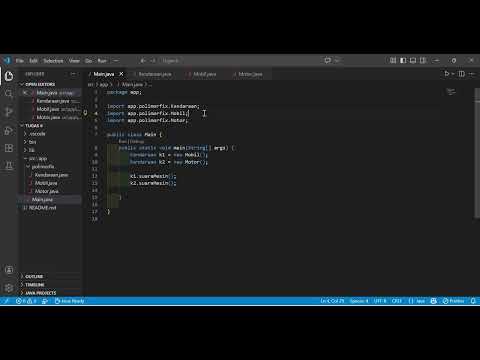This screenshot has height=360, width=480.
Task: Click the Java Ready status bar item
Action: tap(69, 301)
